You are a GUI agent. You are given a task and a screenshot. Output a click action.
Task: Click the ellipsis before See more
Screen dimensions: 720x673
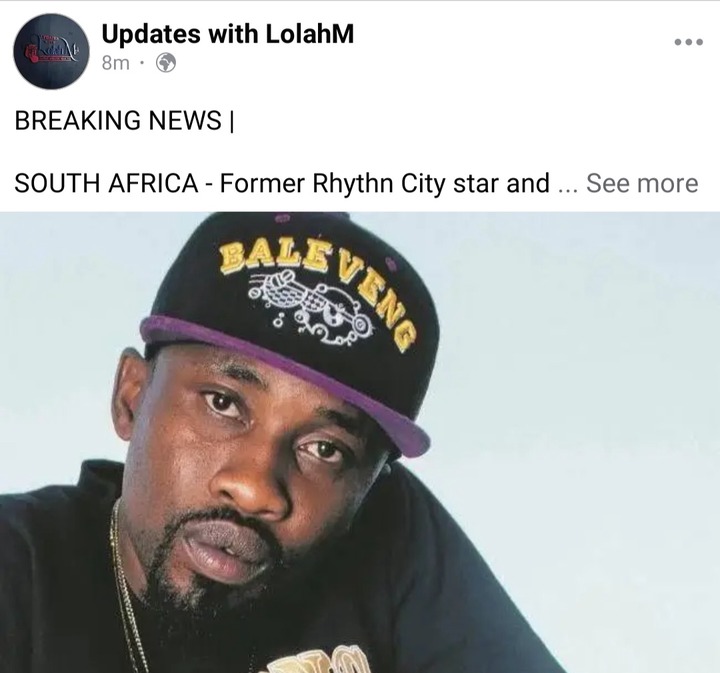(x=569, y=189)
